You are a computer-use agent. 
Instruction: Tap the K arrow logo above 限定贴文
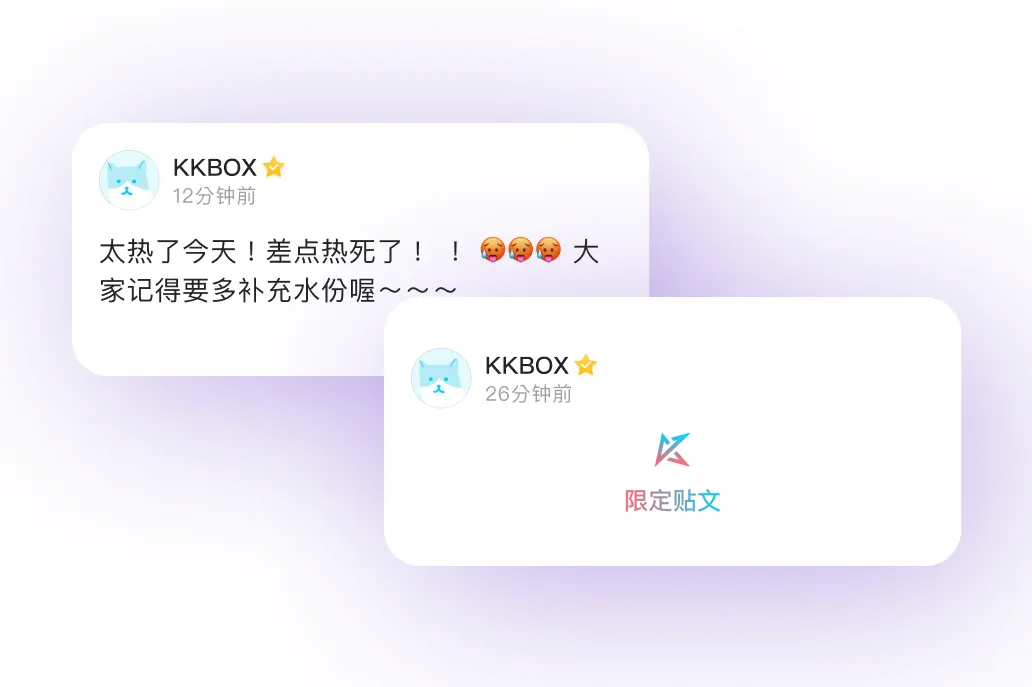coord(672,449)
